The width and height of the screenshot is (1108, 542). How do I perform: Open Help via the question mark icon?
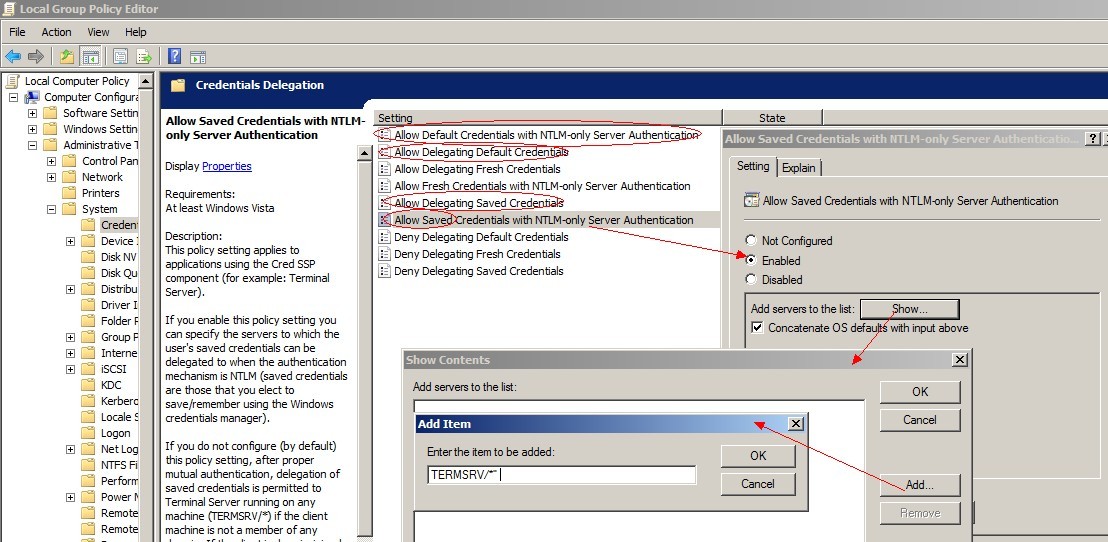click(x=174, y=56)
